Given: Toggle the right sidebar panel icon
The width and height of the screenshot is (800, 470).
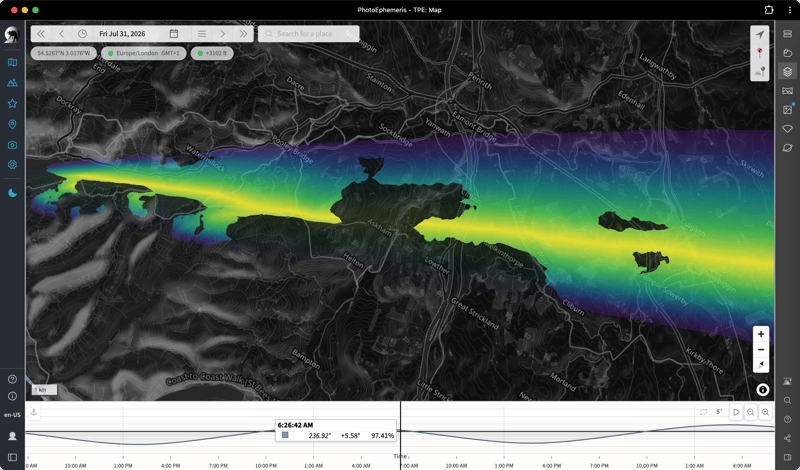Looking at the screenshot, I should [787, 457].
